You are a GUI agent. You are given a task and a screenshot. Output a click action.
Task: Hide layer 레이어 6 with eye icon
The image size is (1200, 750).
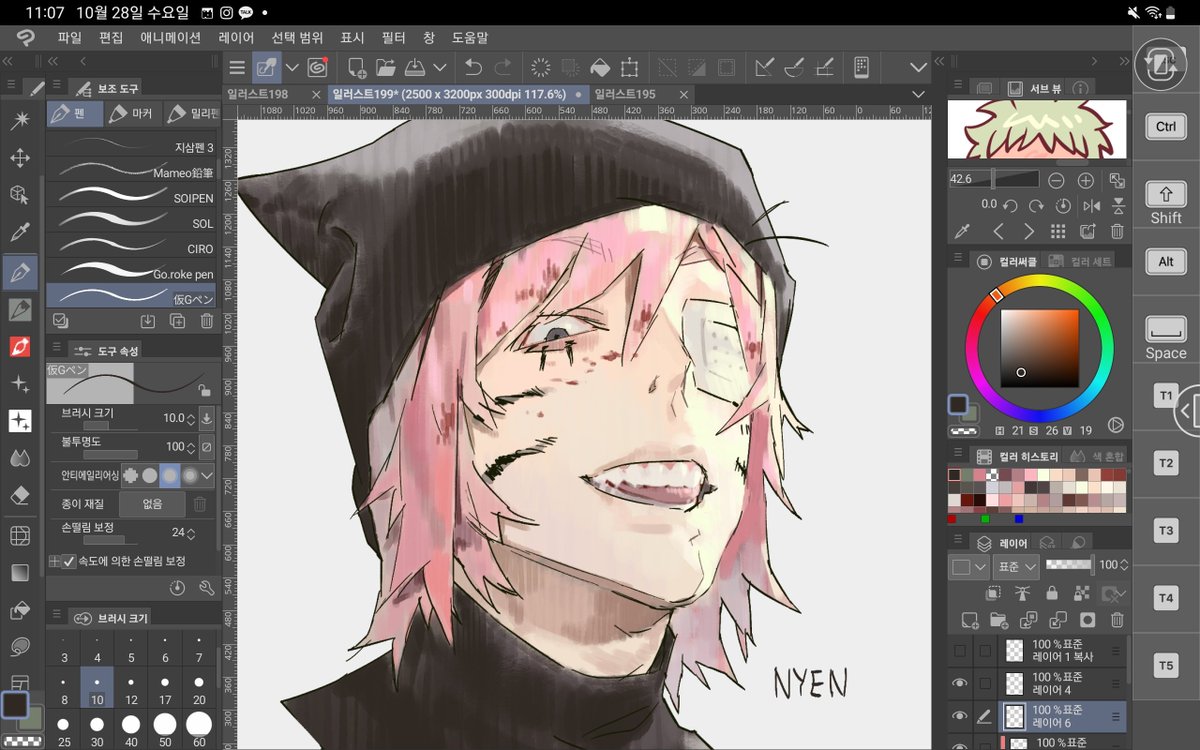click(960, 716)
